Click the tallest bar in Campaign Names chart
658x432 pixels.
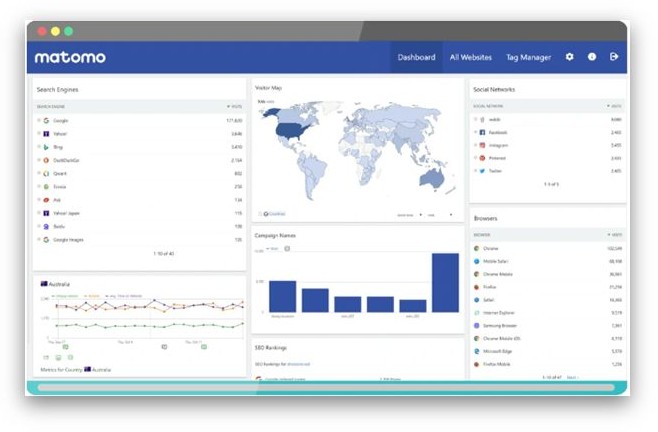(x=444, y=283)
